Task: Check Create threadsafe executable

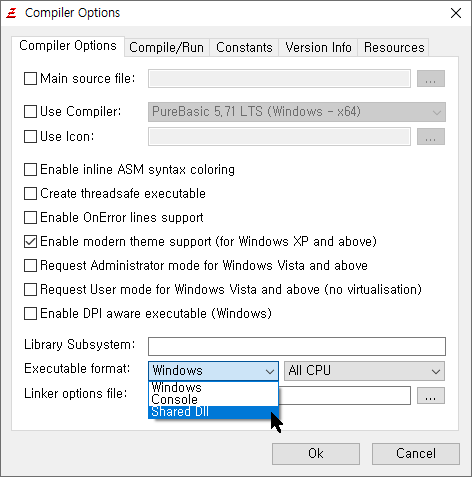Action: tap(30, 194)
